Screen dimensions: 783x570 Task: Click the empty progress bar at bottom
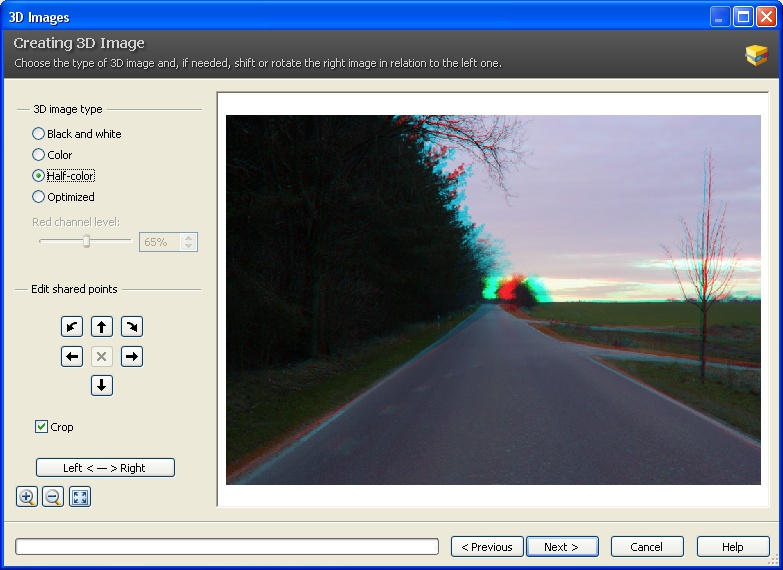(227, 547)
